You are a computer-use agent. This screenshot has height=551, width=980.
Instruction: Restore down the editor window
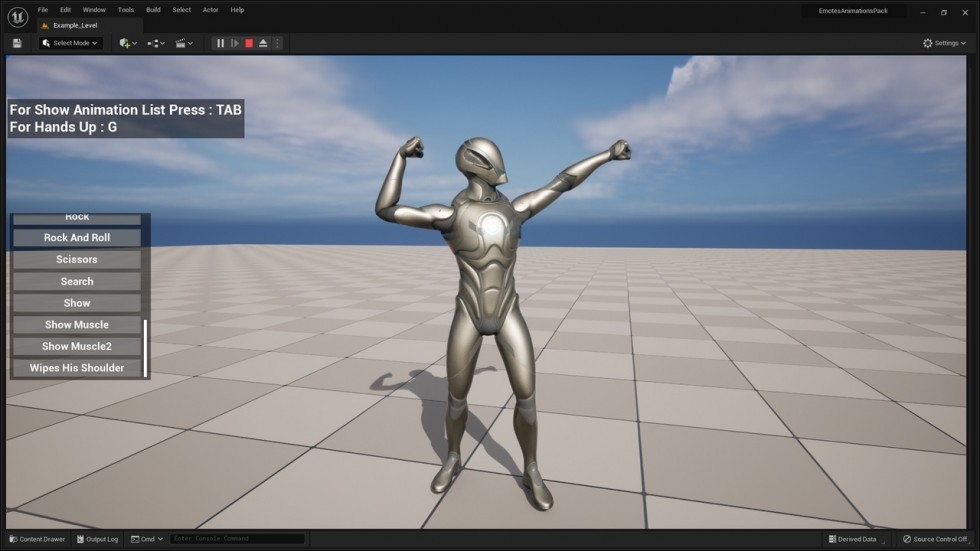click(944, 12)
